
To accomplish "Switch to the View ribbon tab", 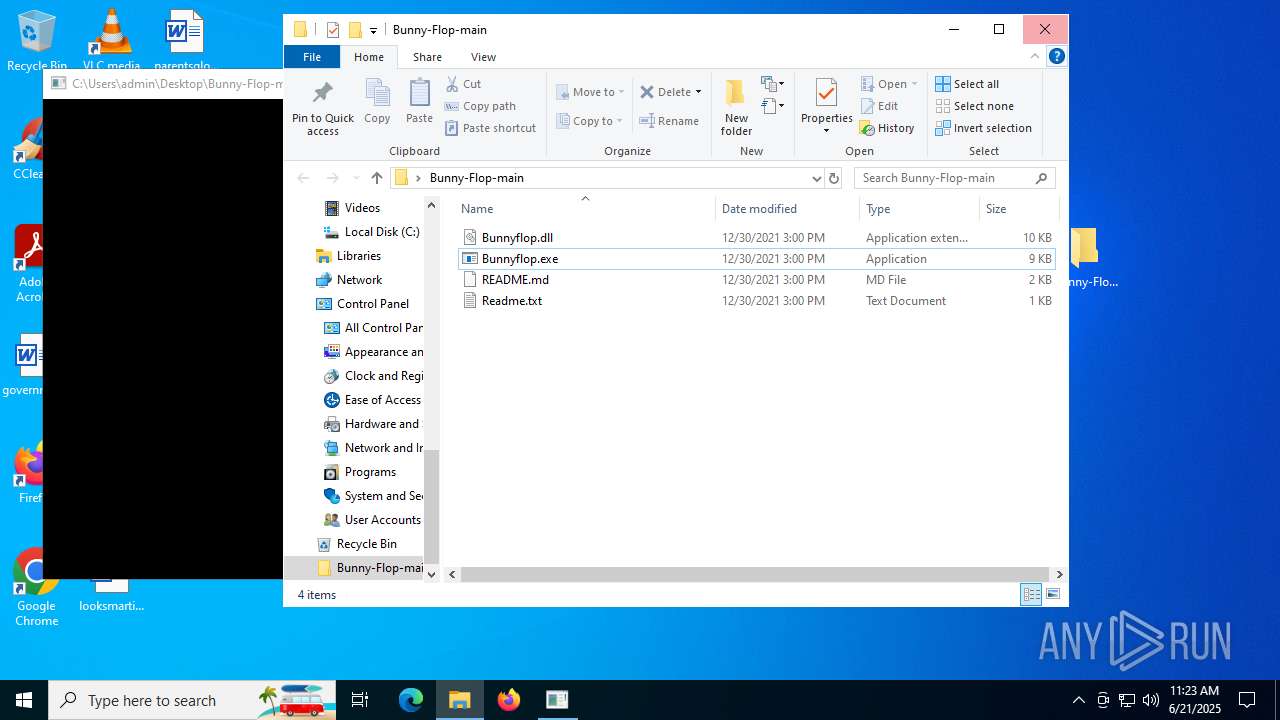I will [483, 57].
